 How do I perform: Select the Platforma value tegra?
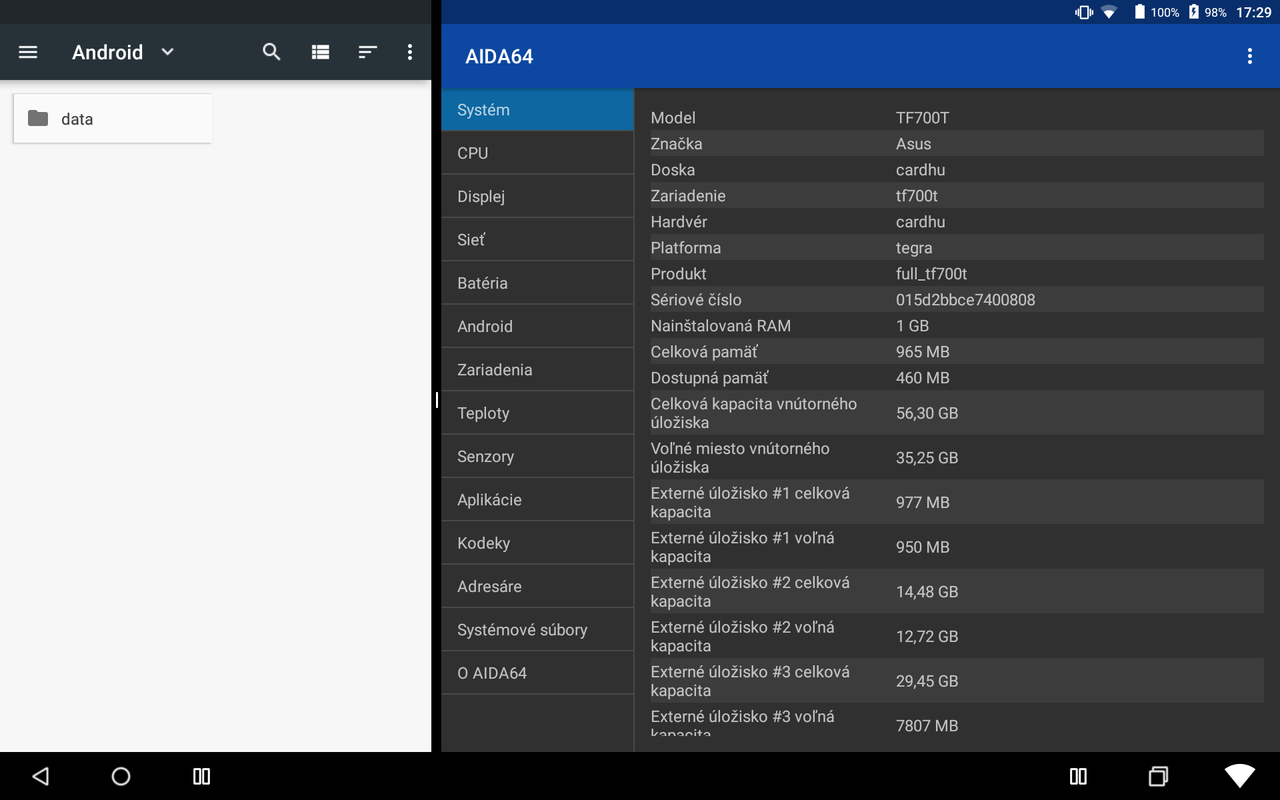(914, 248)
